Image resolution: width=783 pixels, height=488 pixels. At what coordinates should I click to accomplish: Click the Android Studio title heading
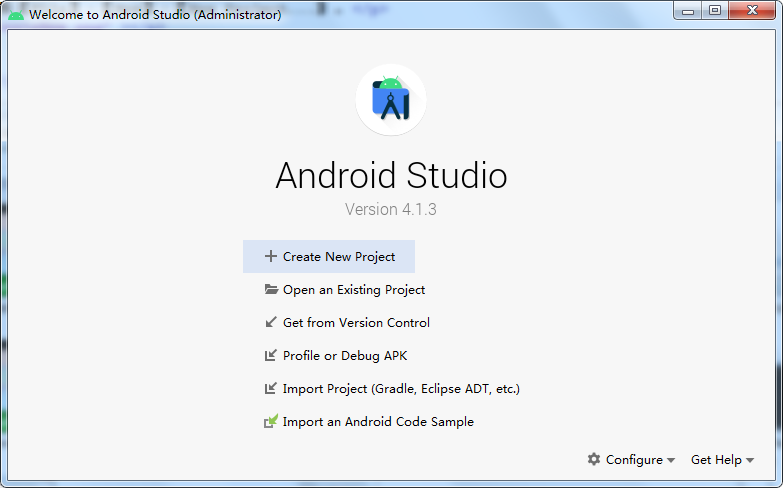coord(392,175)
